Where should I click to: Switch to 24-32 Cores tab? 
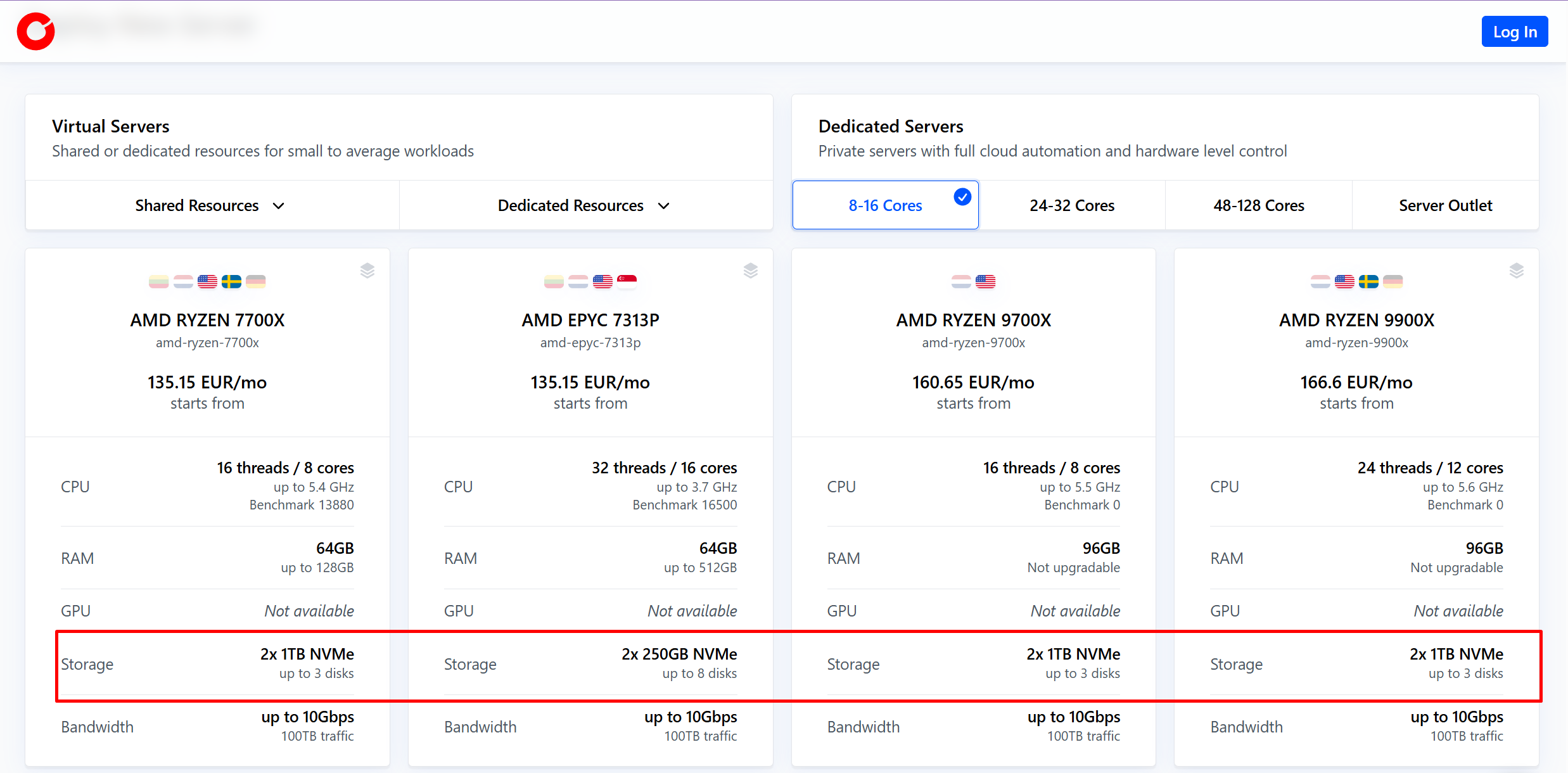[1072, 206]
